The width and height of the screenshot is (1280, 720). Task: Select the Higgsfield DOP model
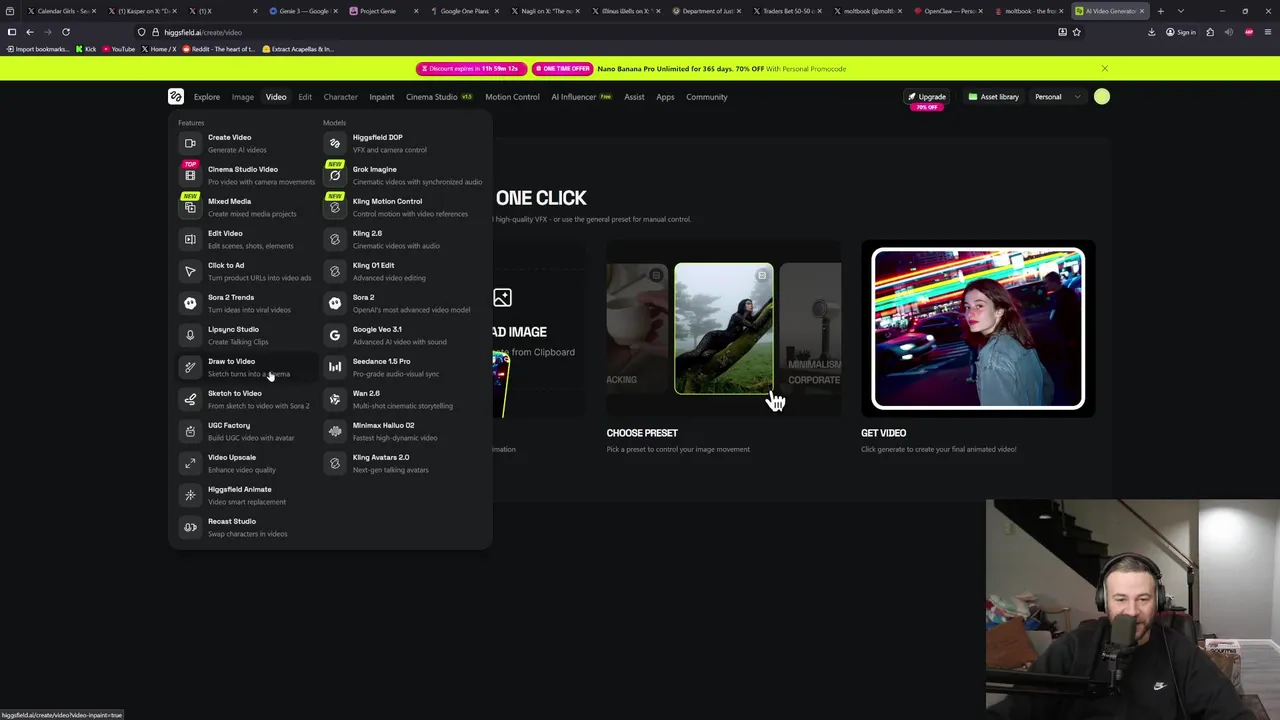click(x=403, y=143)
